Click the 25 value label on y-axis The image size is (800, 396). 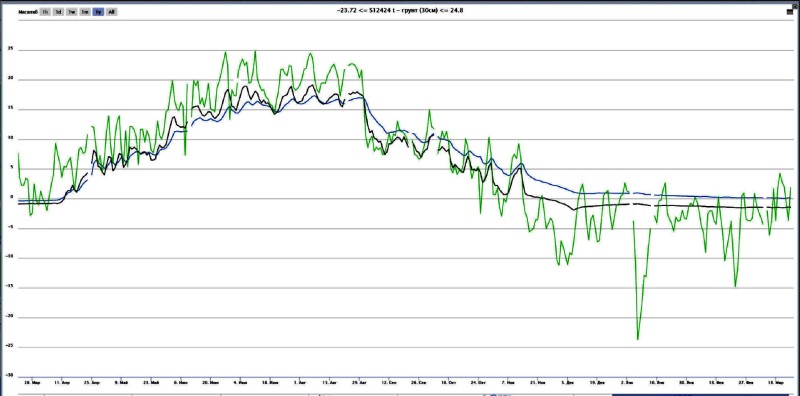tap(10, 50)
